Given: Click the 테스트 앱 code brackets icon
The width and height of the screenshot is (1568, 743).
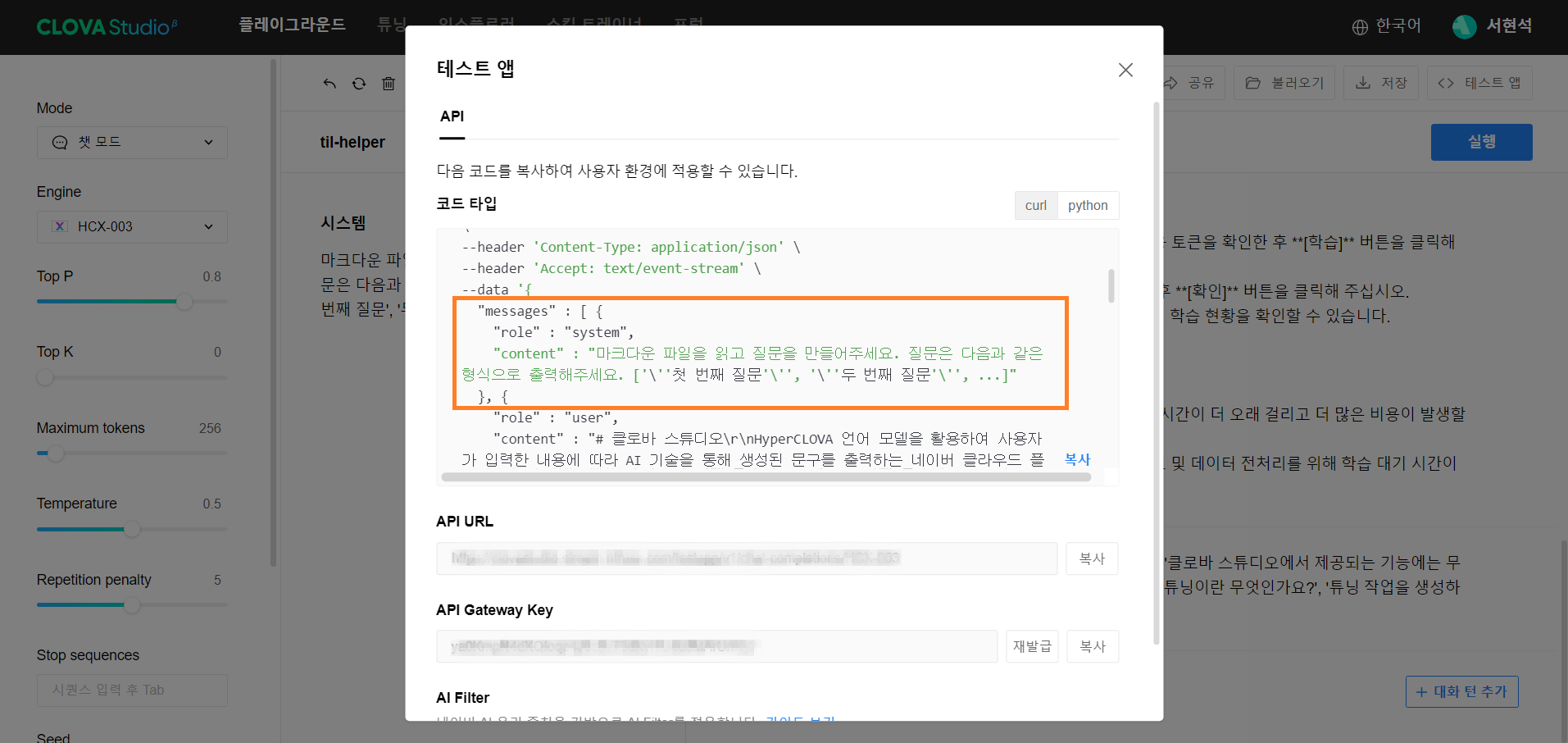Looking at the screenshot, I should pos(1446,83).
